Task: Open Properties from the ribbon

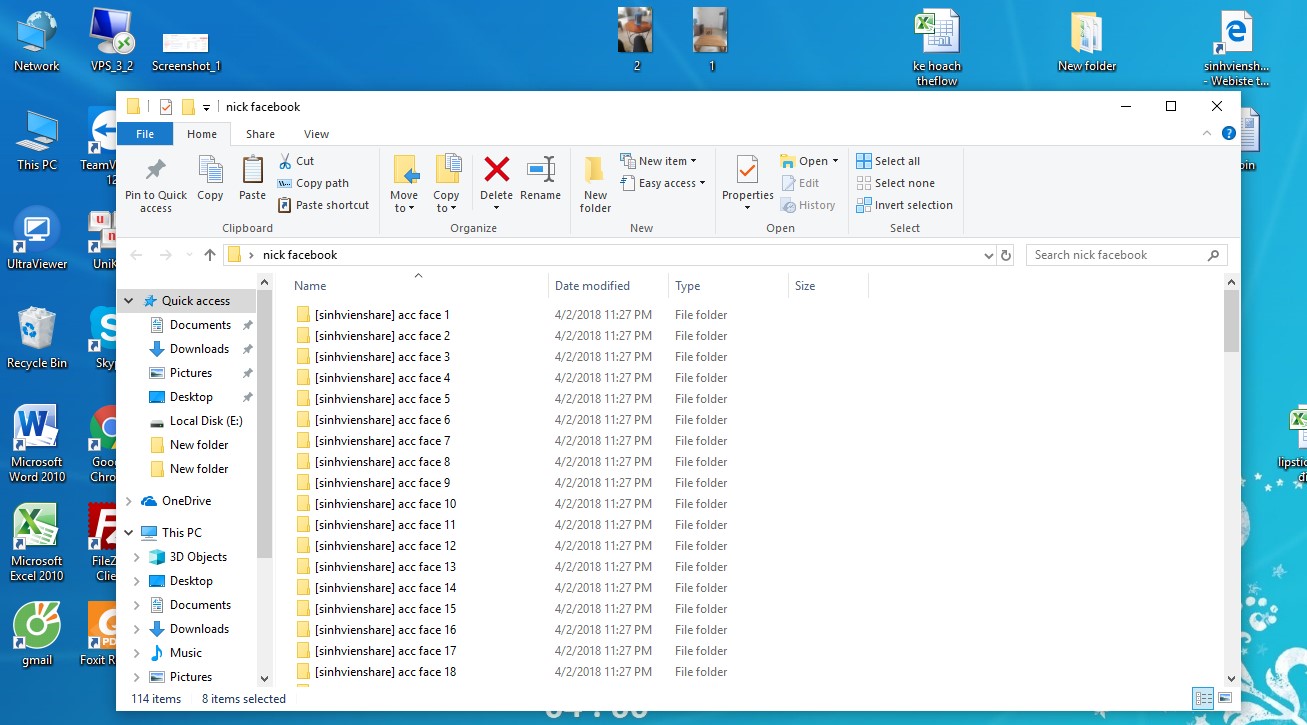Action: point(747,178)
